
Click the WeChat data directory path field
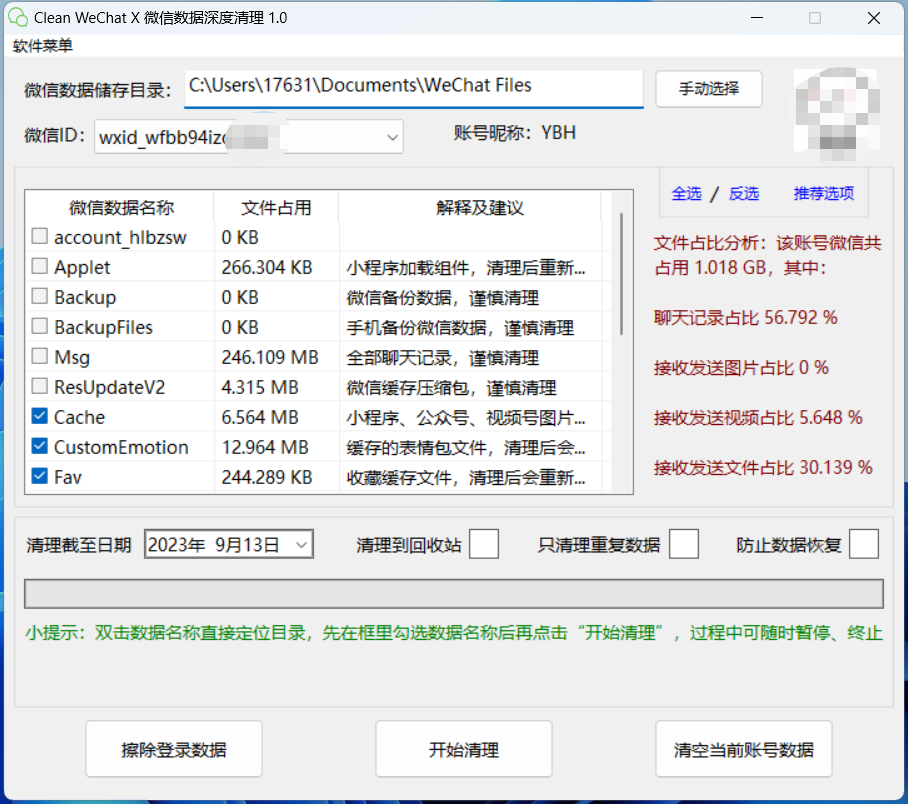[x=413, y=88]
